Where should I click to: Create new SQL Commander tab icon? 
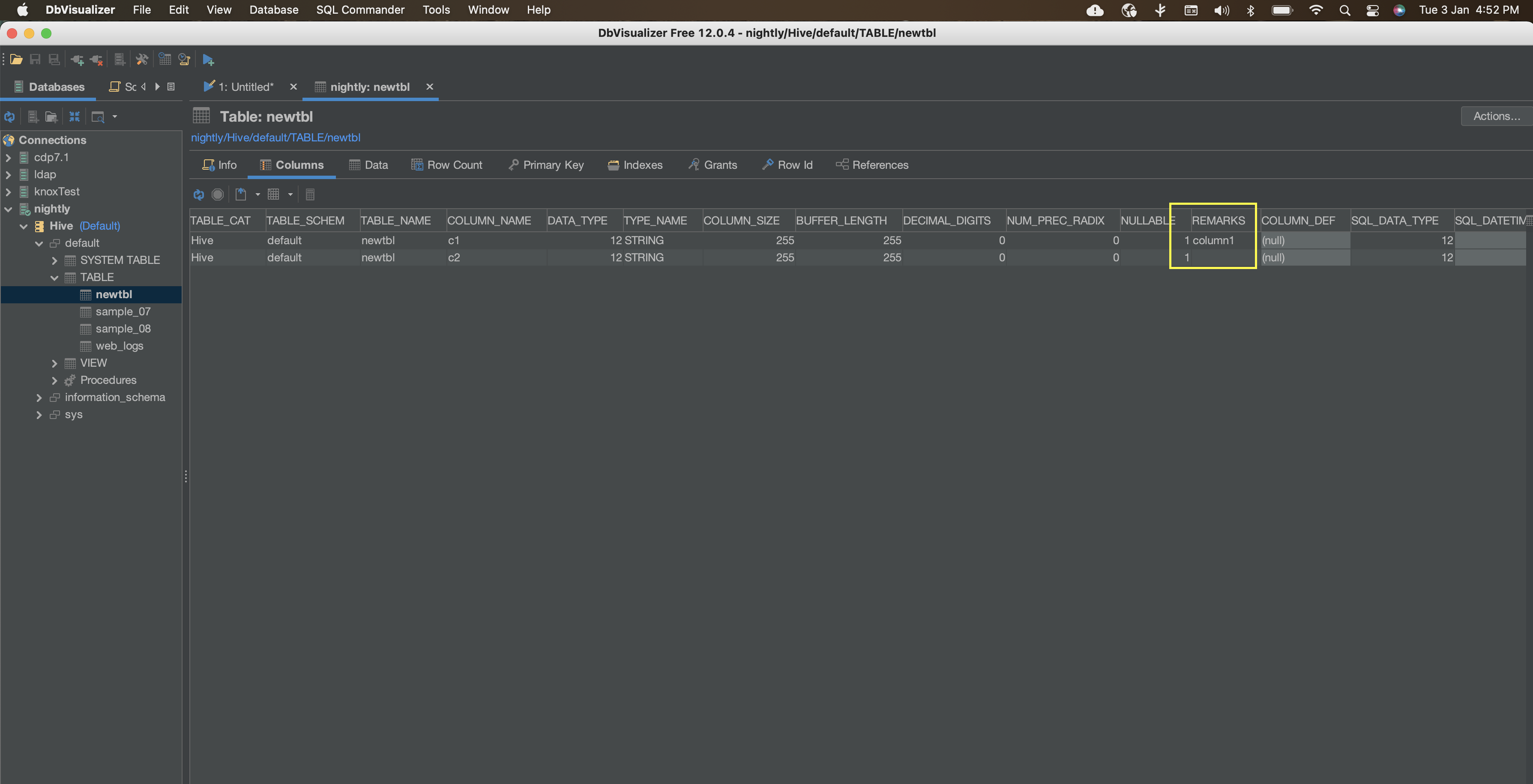coord(208,60)
